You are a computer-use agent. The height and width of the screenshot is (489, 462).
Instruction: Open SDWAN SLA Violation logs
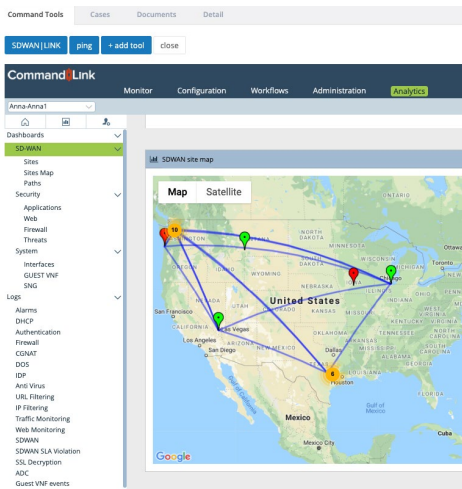click(48, 451)
